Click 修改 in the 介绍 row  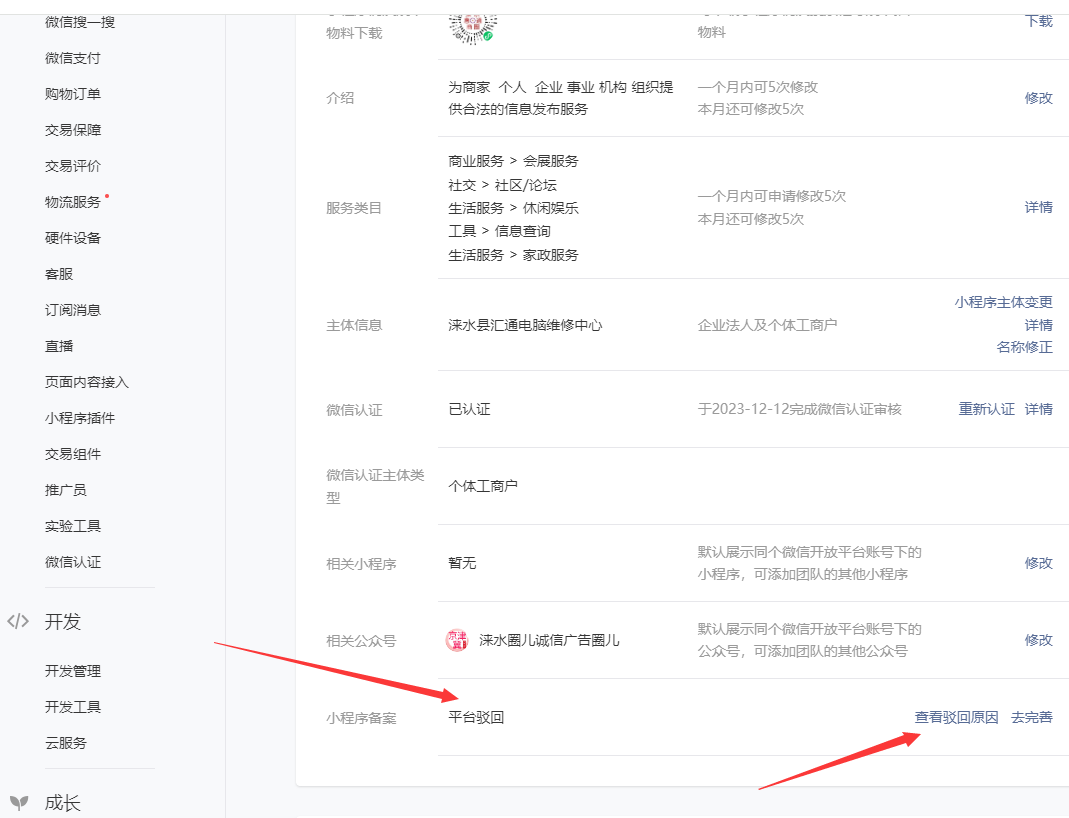click(x=1039, y=98)
